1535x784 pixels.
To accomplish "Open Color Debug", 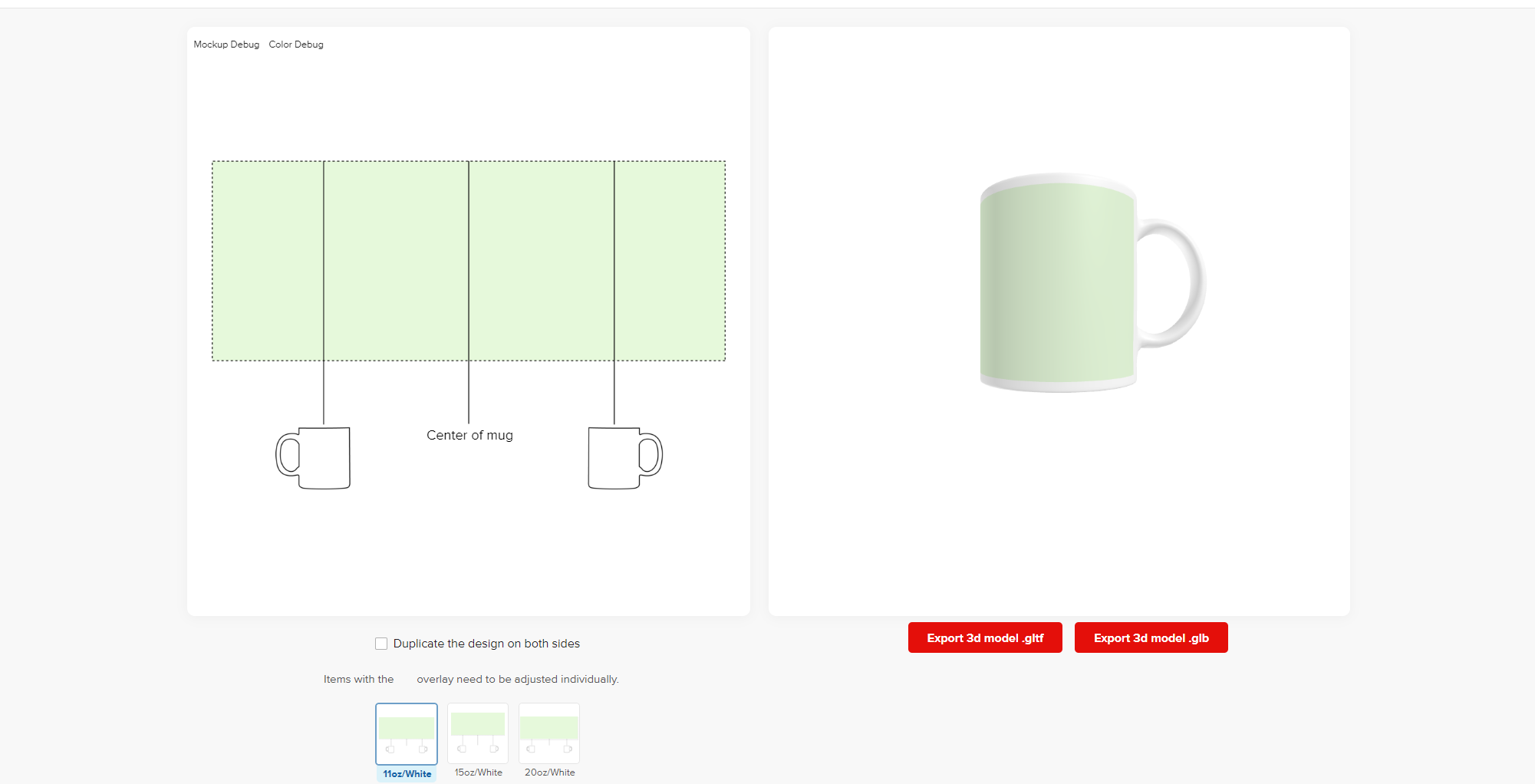I will (x=295, y=44).
